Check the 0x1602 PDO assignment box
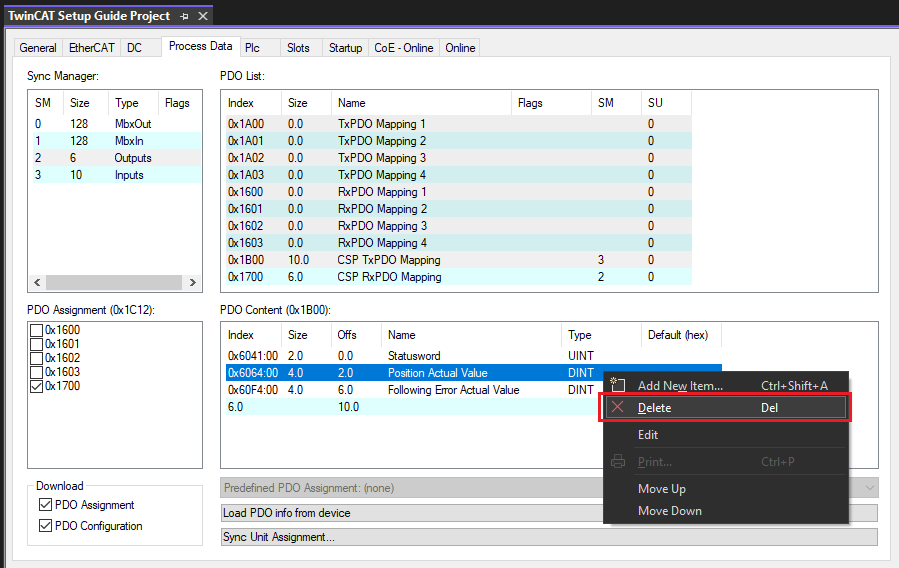 [x=36, y=358]
